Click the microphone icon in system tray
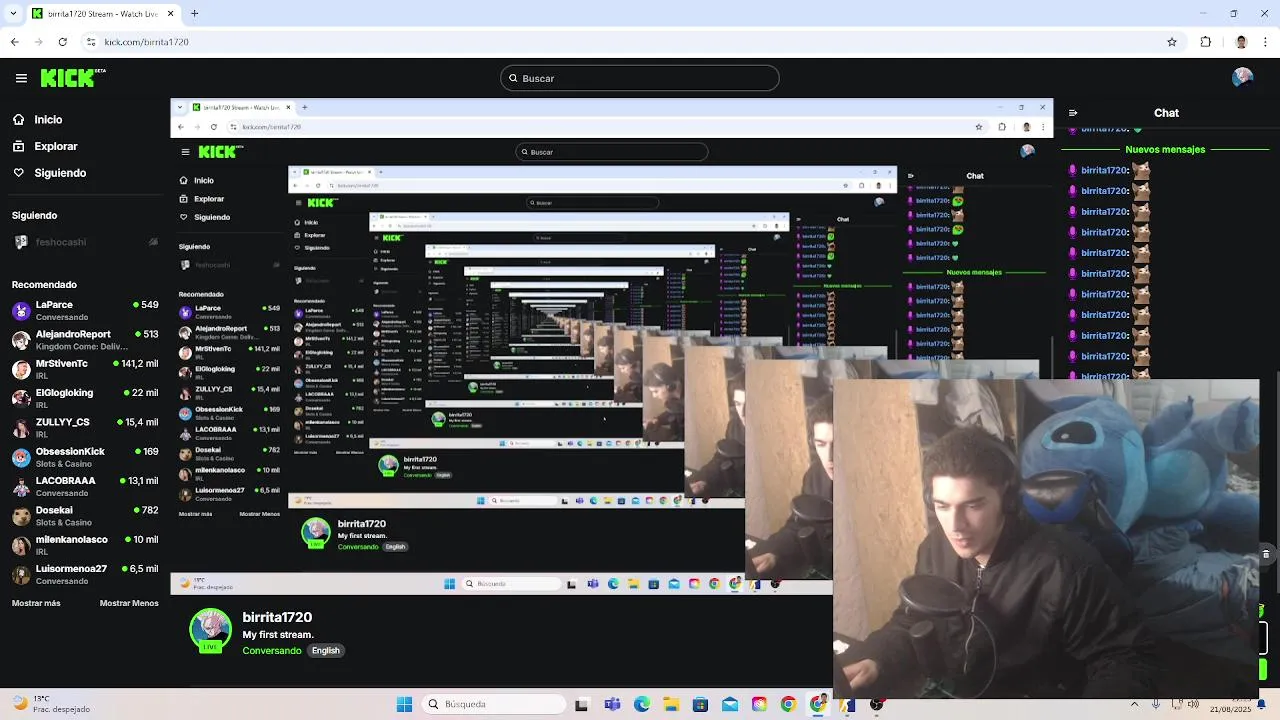 click(x=1157, y=704)
